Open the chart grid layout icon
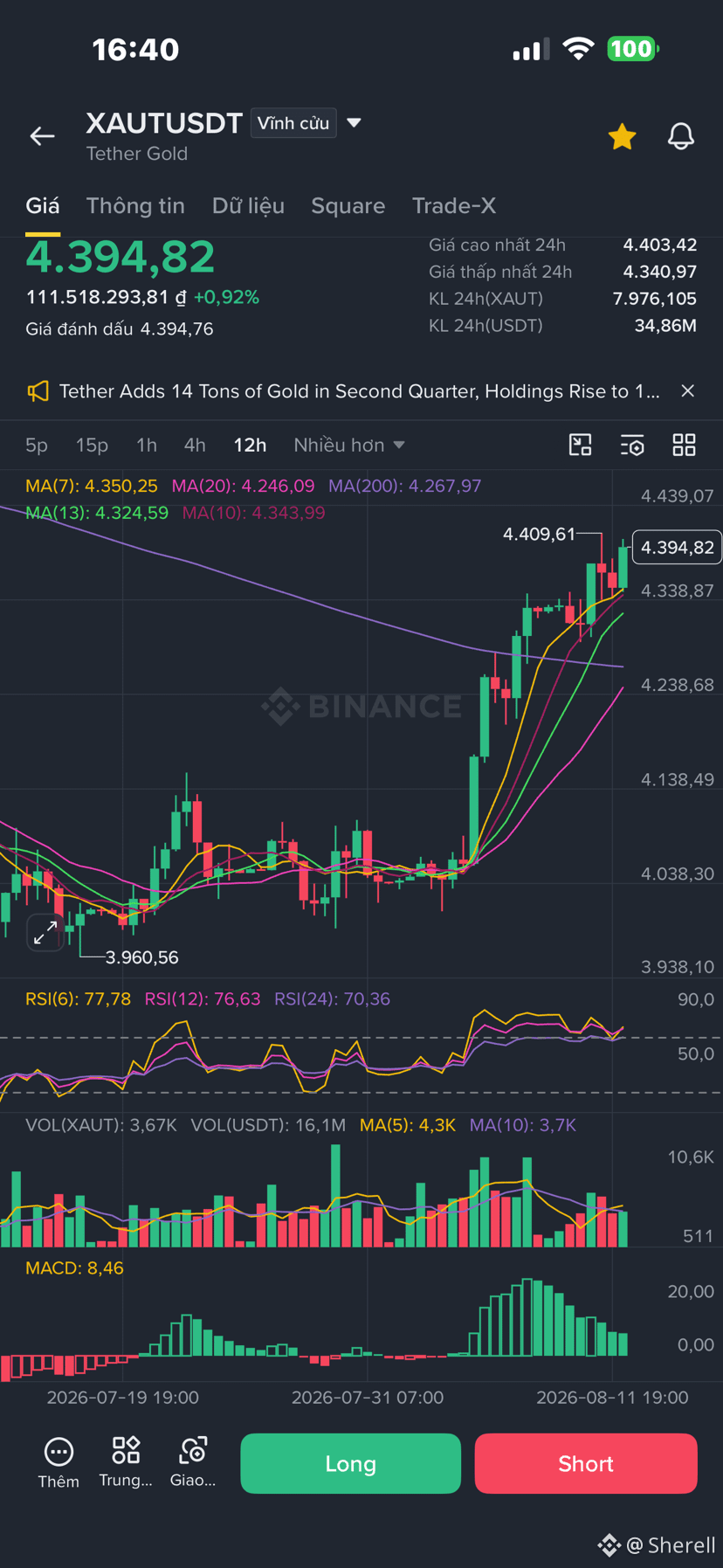Screen dimensions: 723x1568 685,446
